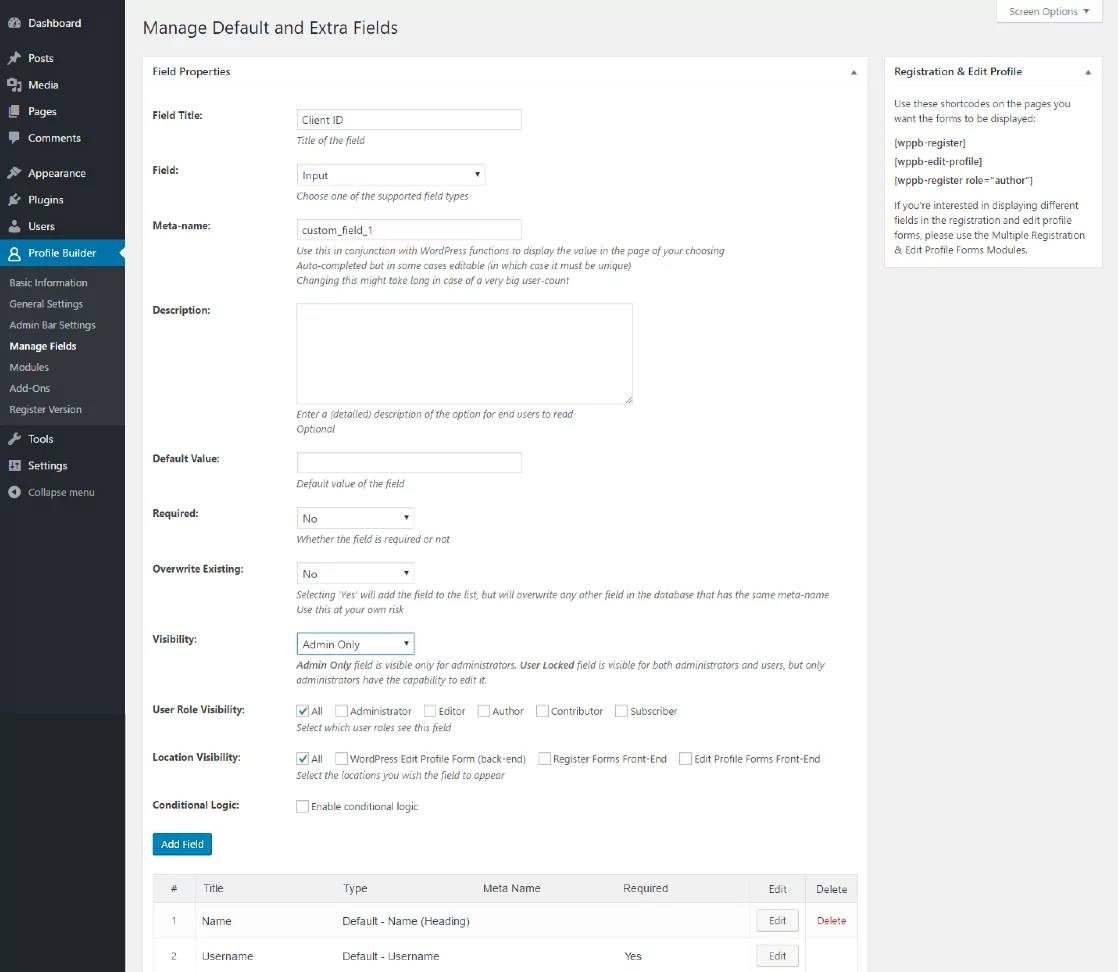Click the Required column header
The width and height of the screenshot is (1118, 972).
point(645,889)
